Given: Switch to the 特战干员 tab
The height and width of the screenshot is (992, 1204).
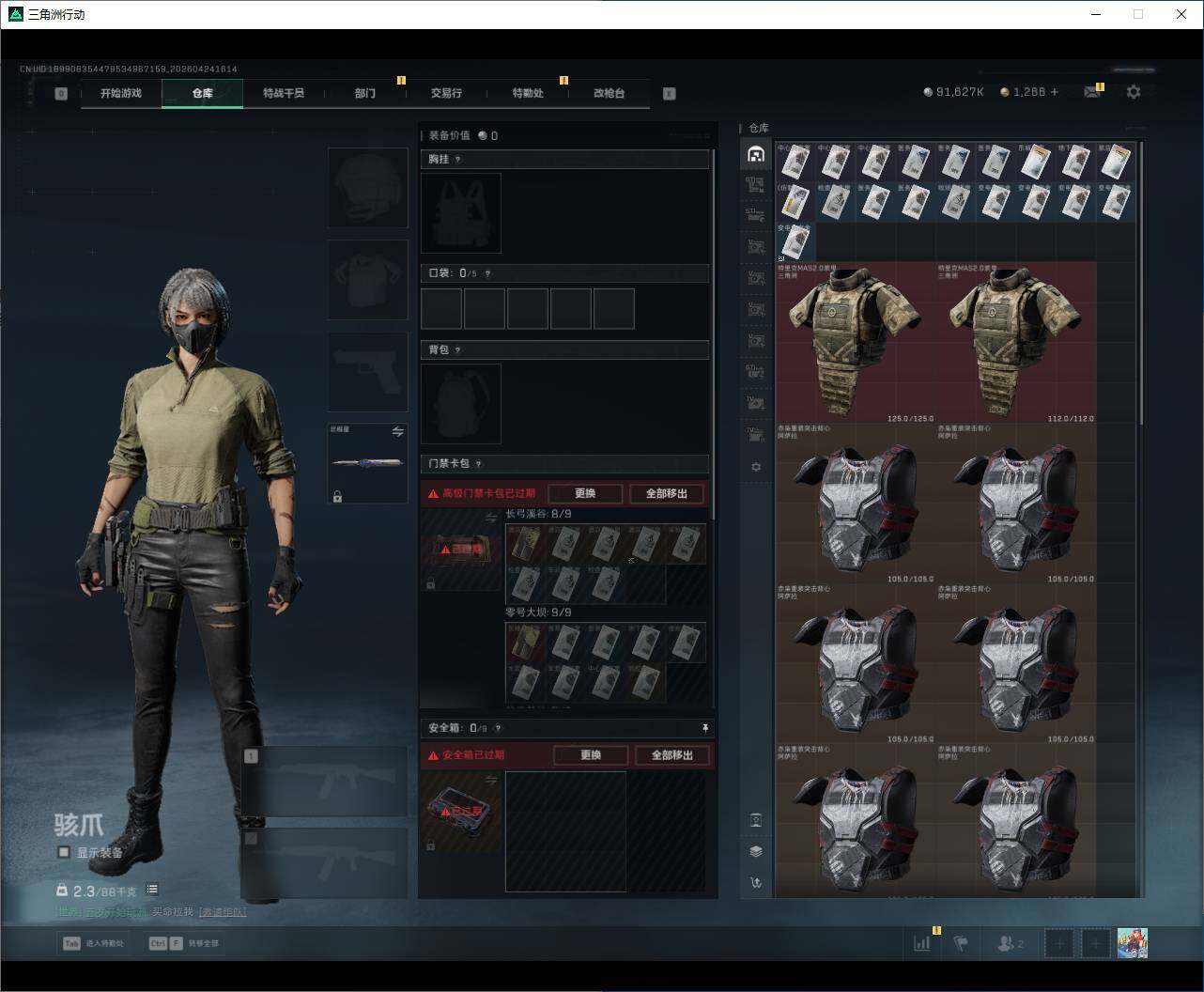Looking at the screenshot, I should (x=284, y=93).
